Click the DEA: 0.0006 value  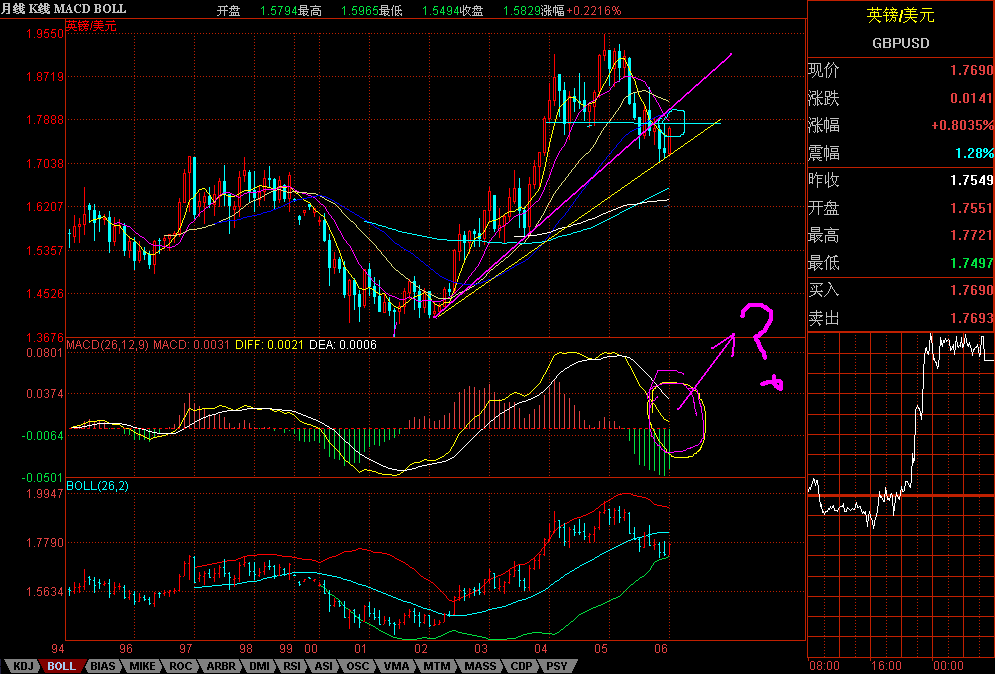pyautogui.click(x=343, y=345)
